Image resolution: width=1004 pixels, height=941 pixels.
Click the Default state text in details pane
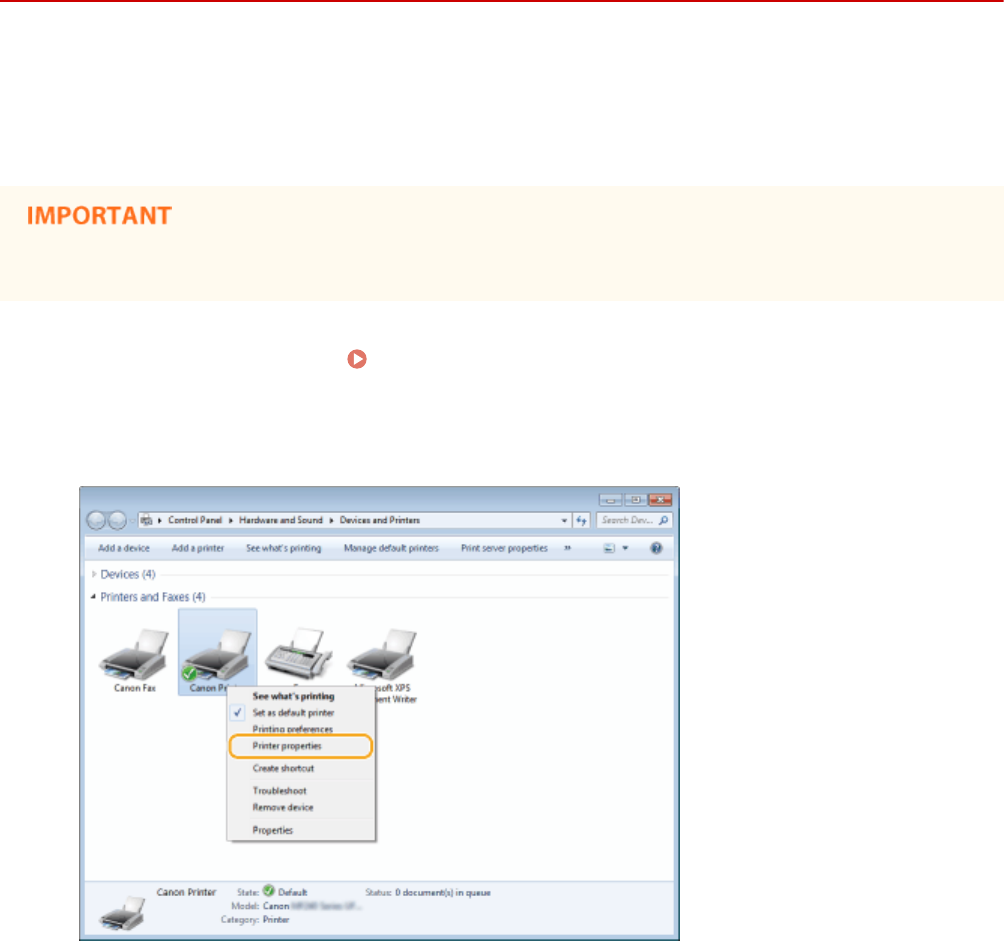tap(293, 892)
